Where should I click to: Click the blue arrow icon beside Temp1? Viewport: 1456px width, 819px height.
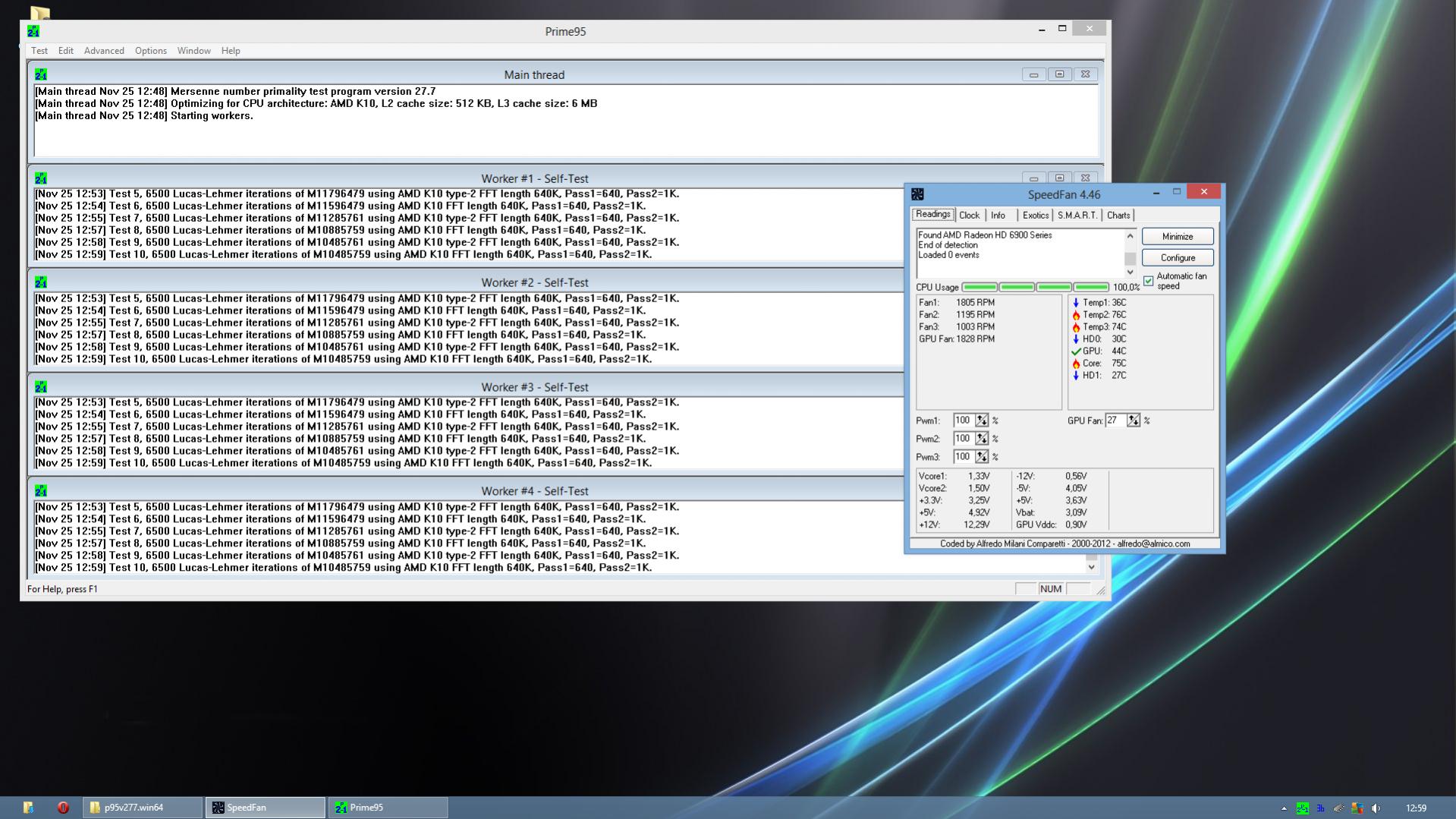point(1075,303)
